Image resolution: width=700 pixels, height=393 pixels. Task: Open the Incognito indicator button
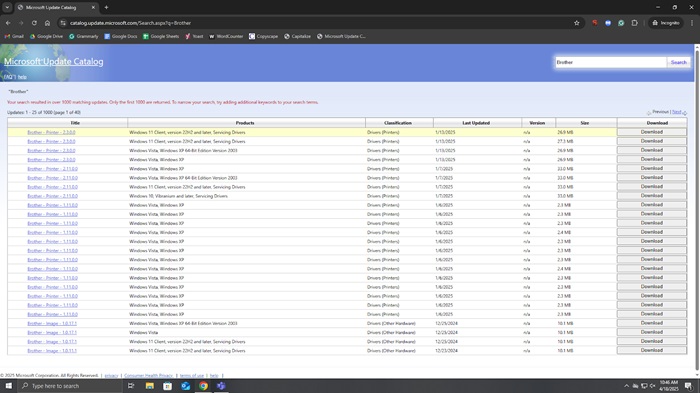666,23
